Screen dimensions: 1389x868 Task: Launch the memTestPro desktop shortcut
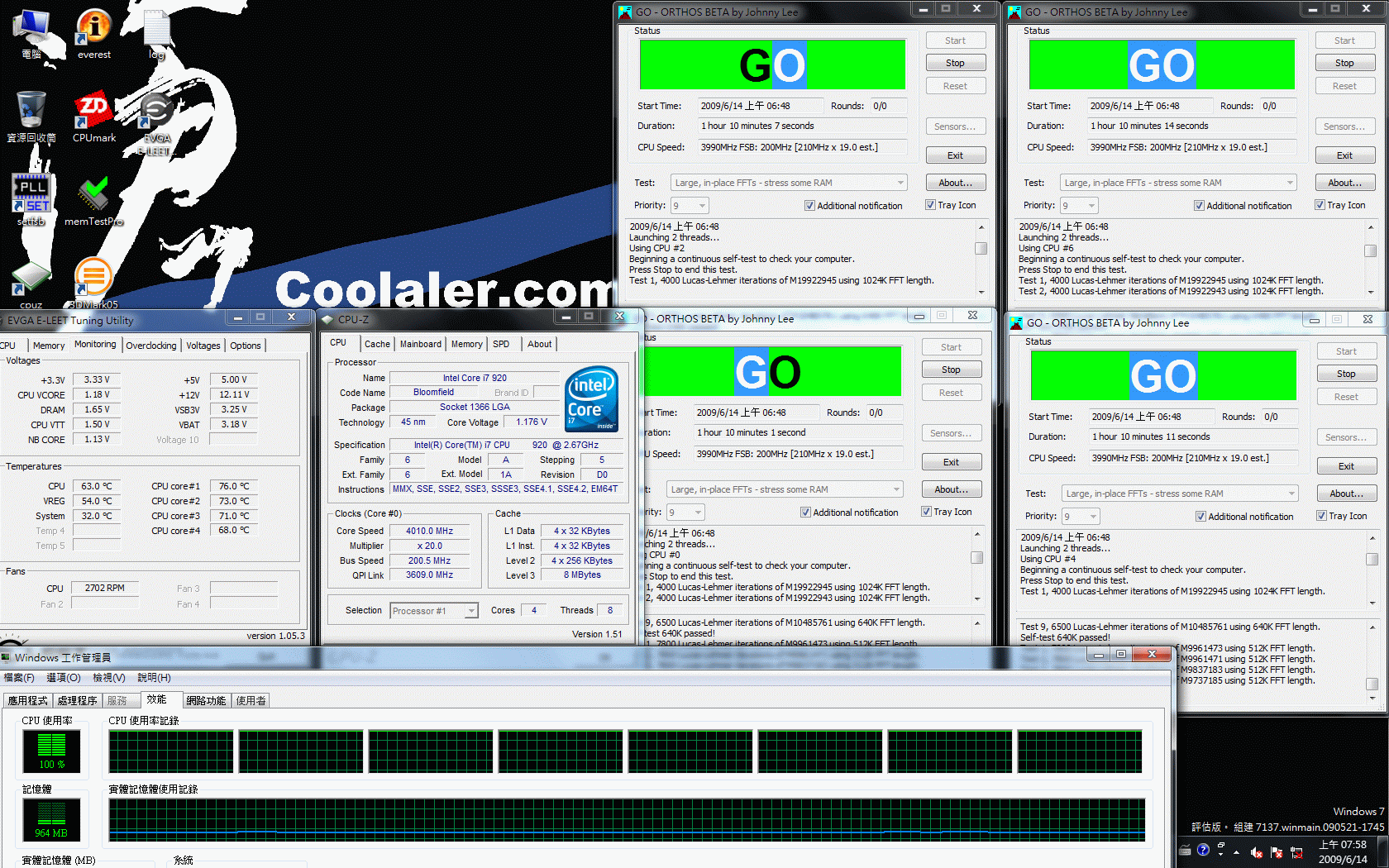[94, 199]
